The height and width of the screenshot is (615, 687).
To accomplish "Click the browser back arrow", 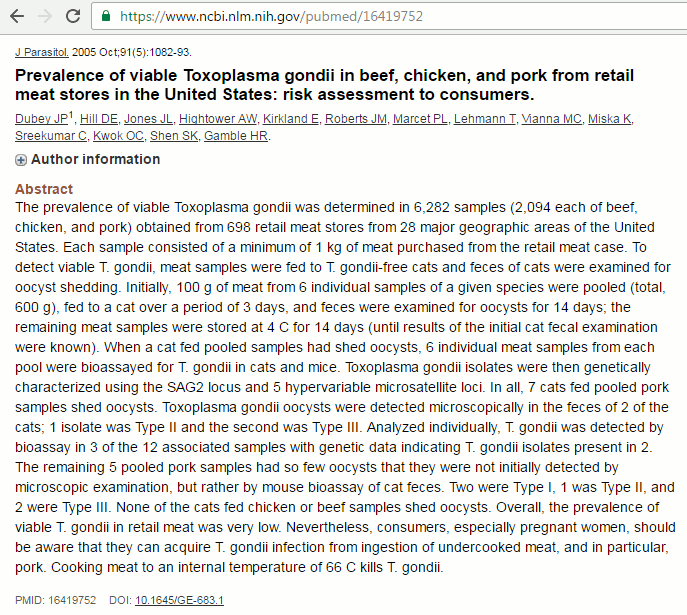I will click(17, 17).
